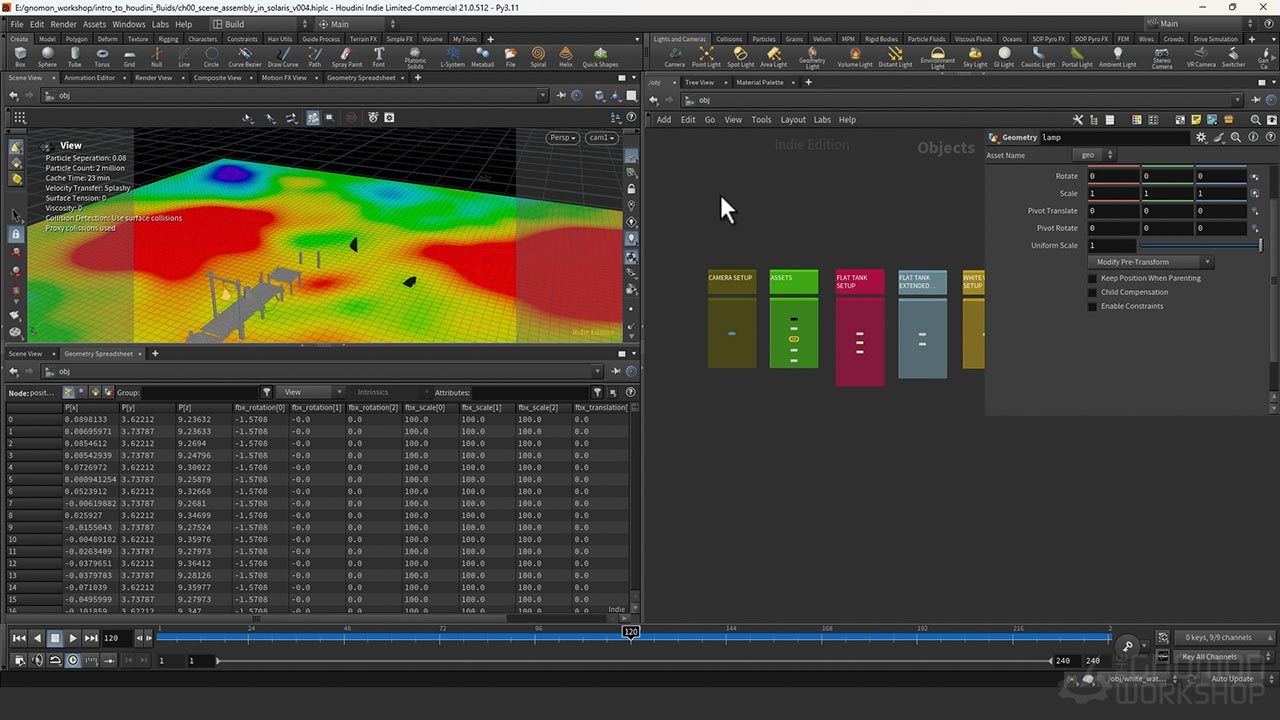Toggle the Child Compensation checkbox
This screenshot has width=1280, height=720.
coord(1092,292)
